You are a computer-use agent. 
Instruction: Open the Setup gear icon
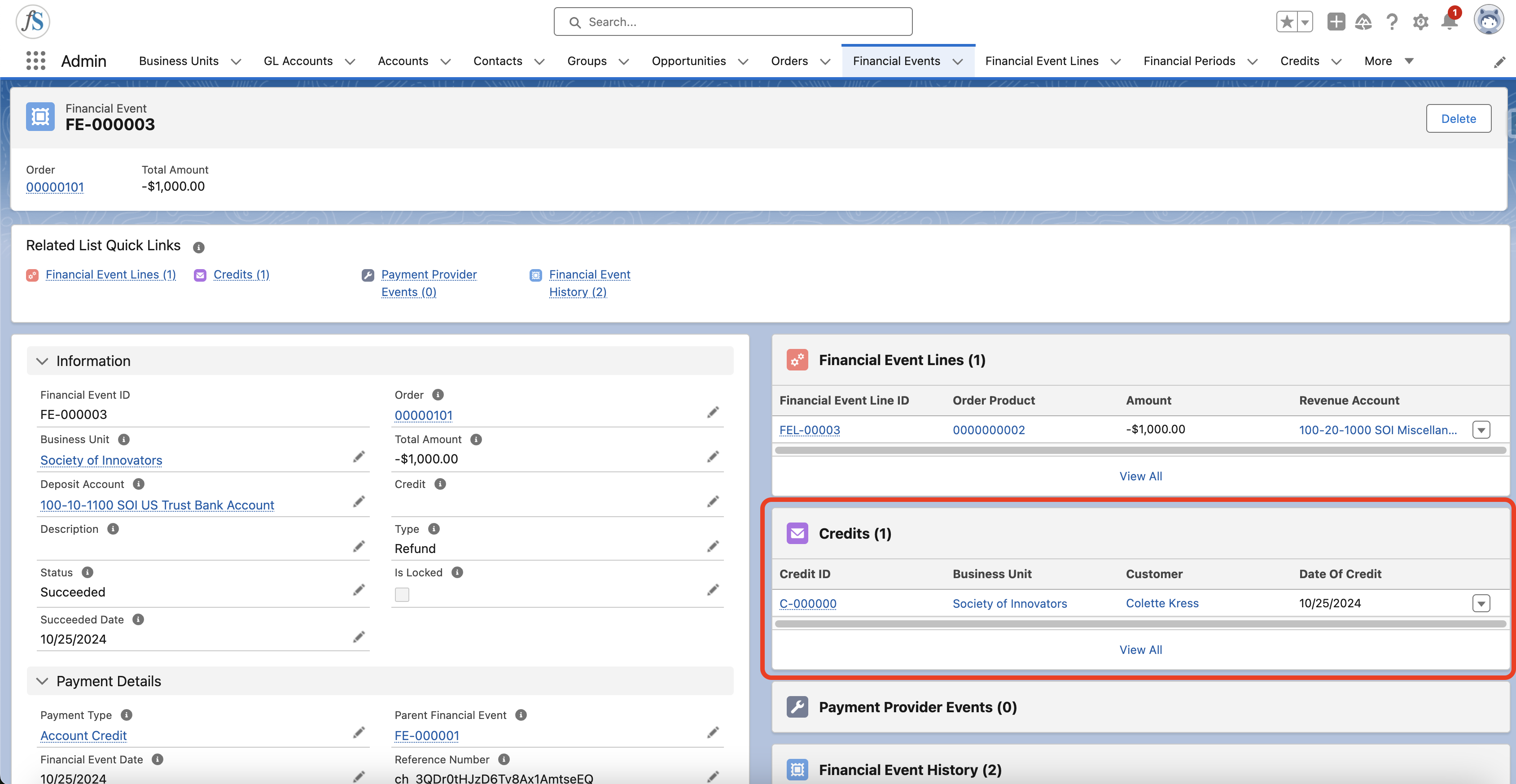pyautogui.click(x=1421, y=22)
